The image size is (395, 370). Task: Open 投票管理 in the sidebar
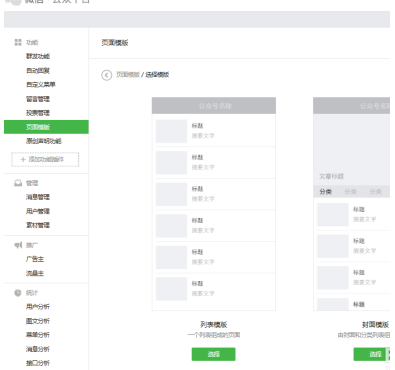pyautogui.click(x=38, y=113)
